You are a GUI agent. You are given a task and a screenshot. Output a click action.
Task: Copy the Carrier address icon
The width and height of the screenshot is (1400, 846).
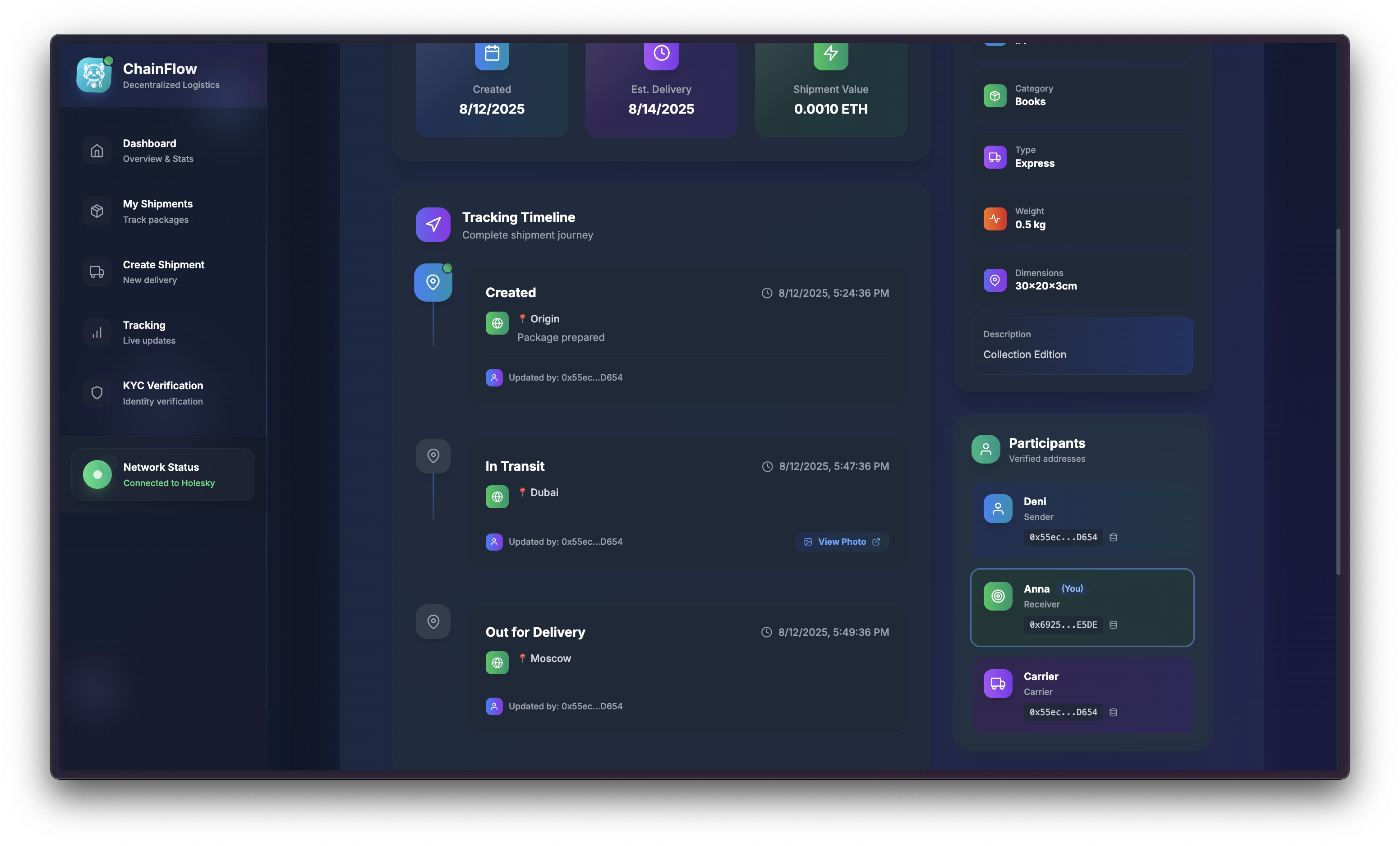click(1113, 713)
